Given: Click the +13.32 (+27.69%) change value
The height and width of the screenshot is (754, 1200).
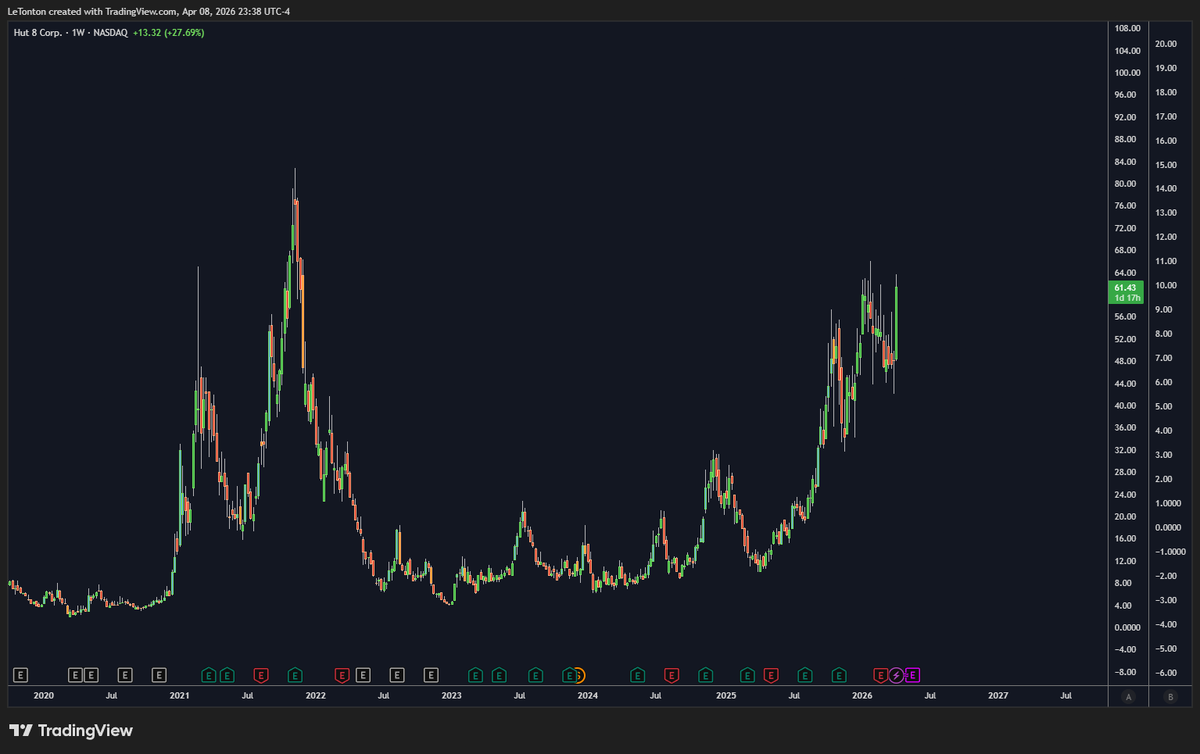Looking at the screenshot, I should tap(168, 32).
